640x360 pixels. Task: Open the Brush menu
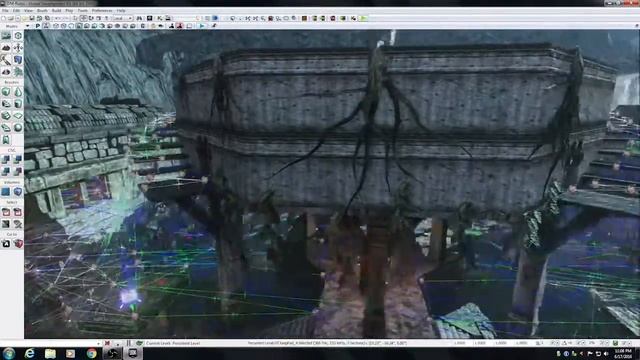click(x=42, y=11)
